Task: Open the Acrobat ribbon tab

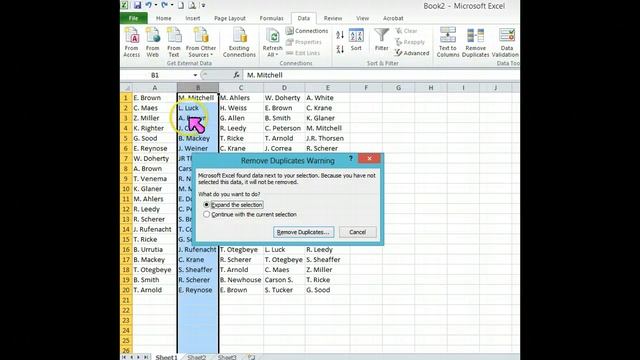Action: coord(393,18)
